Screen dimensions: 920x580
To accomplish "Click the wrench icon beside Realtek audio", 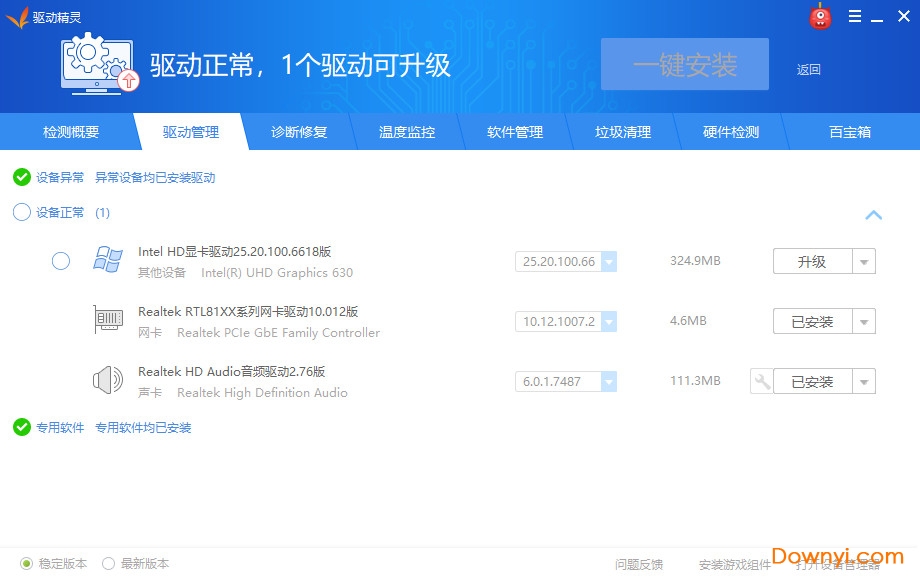I will click(x=761, y=381).
